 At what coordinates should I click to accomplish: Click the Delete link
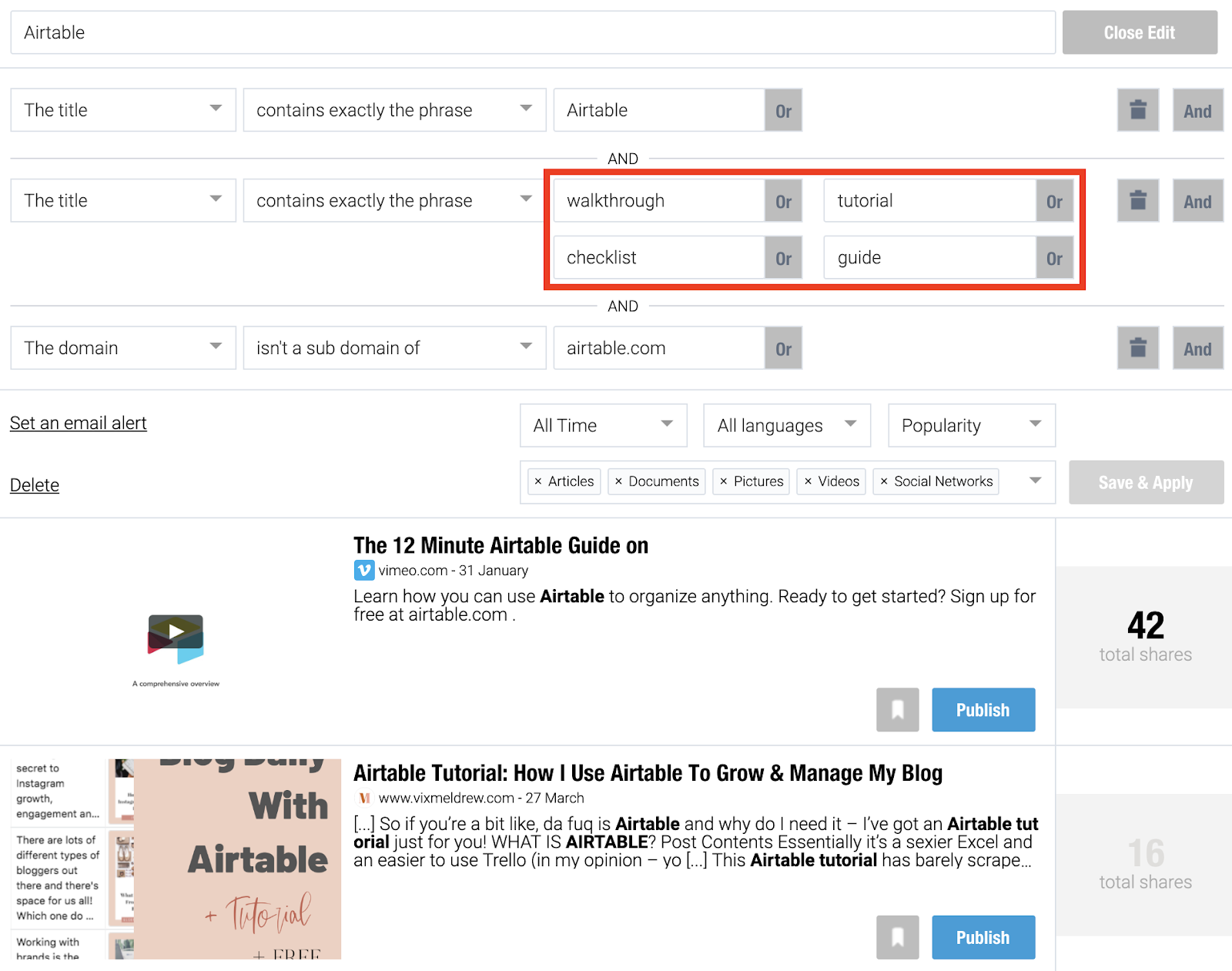pos(35,485)
